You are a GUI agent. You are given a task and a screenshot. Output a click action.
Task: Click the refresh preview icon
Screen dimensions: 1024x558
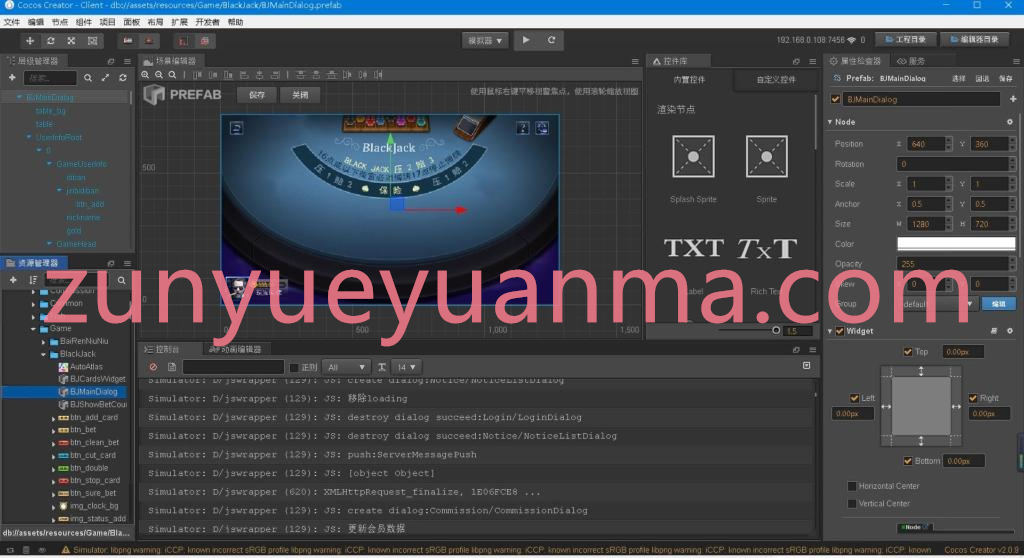coord(552,40)
